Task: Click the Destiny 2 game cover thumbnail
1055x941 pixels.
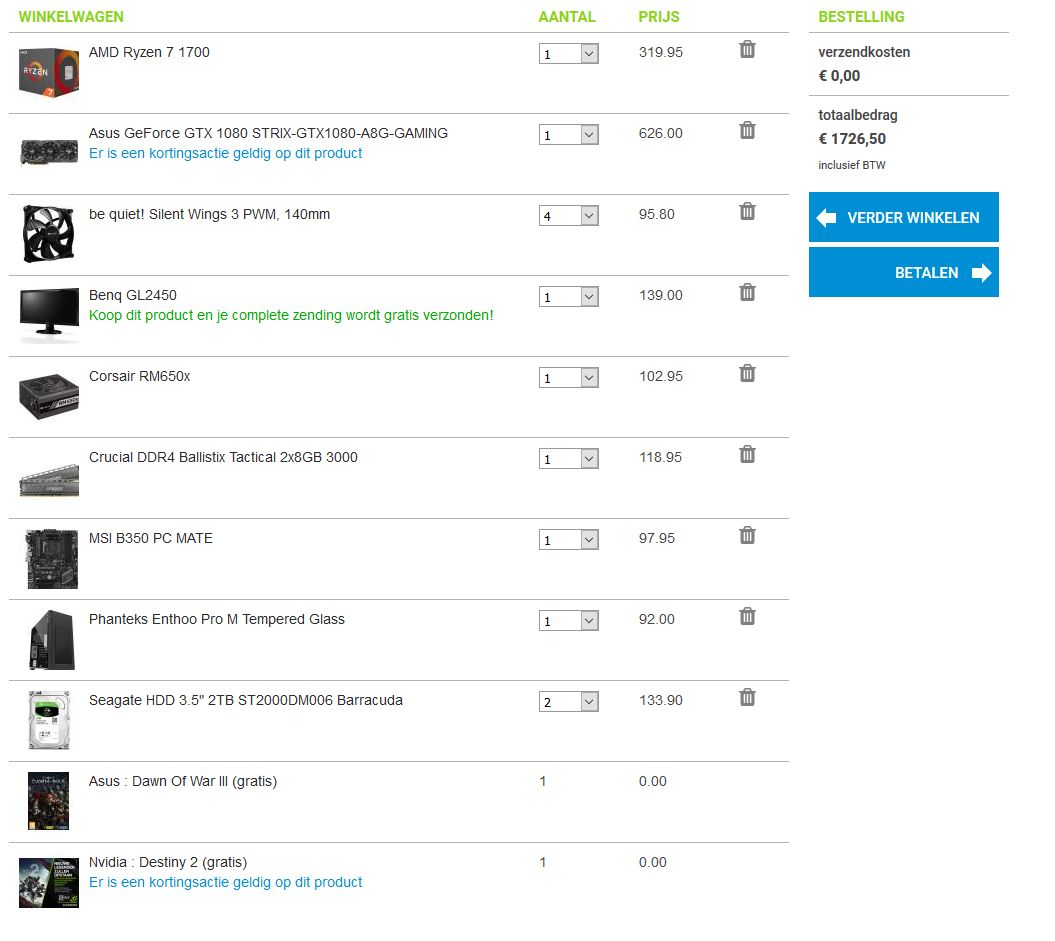Action: pyautogui.click(x=48, y=882)
